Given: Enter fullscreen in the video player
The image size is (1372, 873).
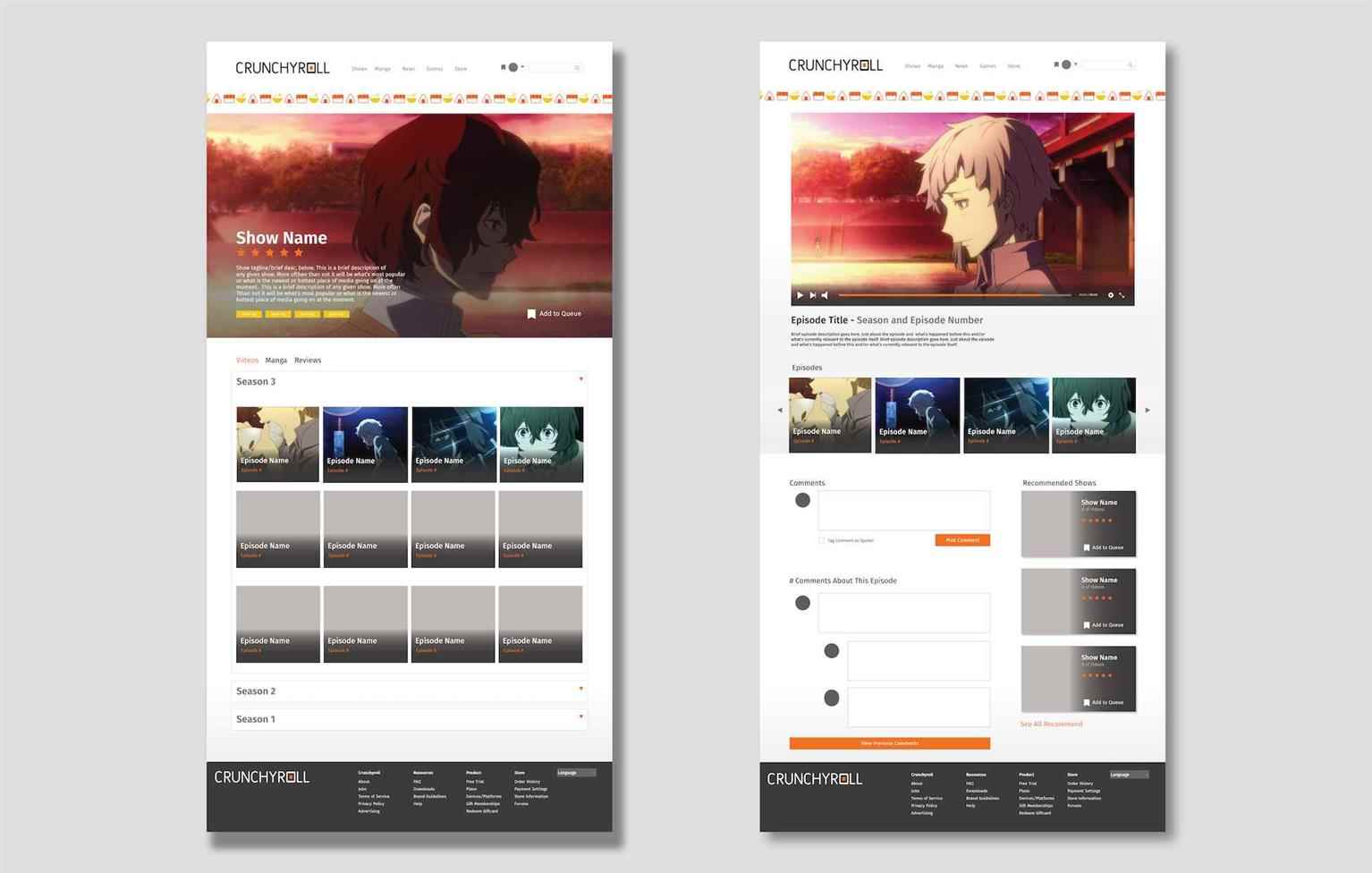Looking at the screenshot, I should point(1122,295).
